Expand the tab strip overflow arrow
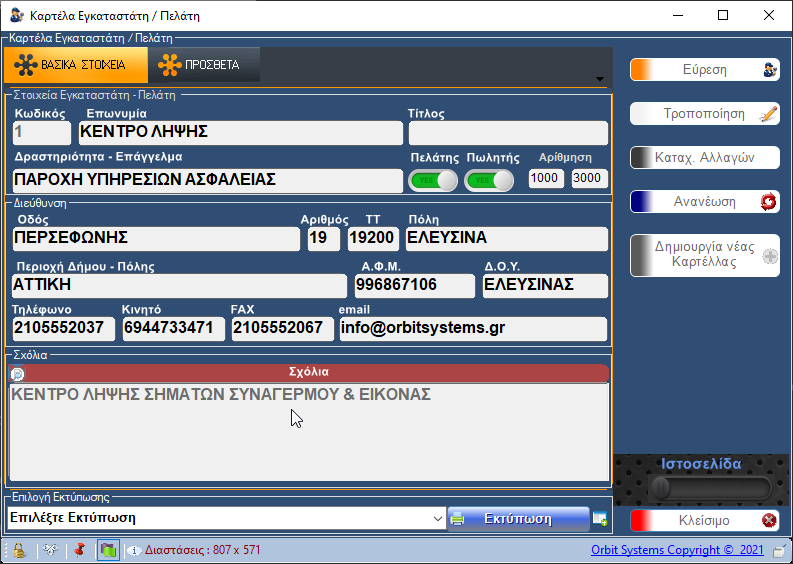Viewport: 793px width, 564px height. click(599, 80)
